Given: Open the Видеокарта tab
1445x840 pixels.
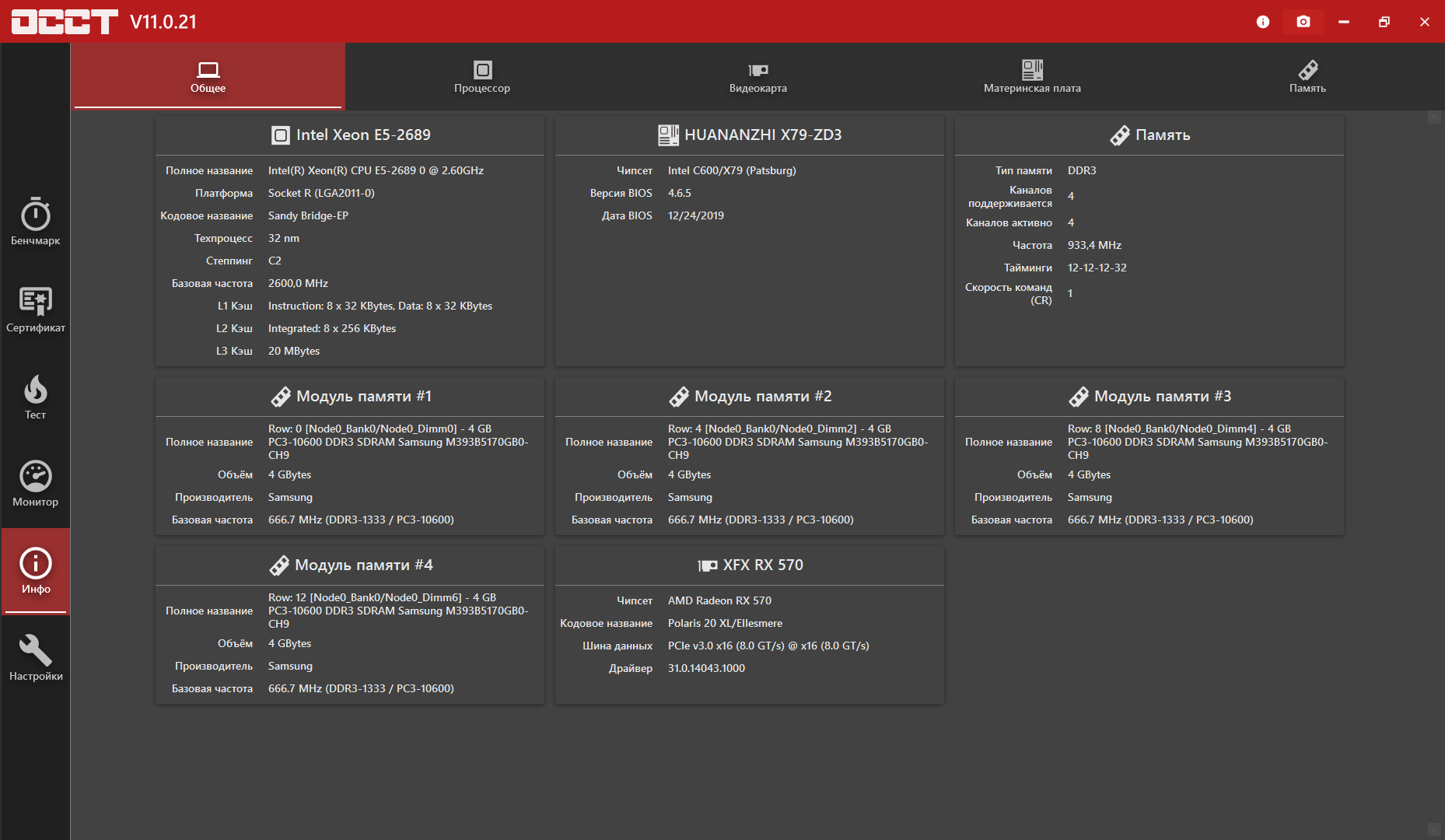Looking at the screenshot, I should [758, 76].
